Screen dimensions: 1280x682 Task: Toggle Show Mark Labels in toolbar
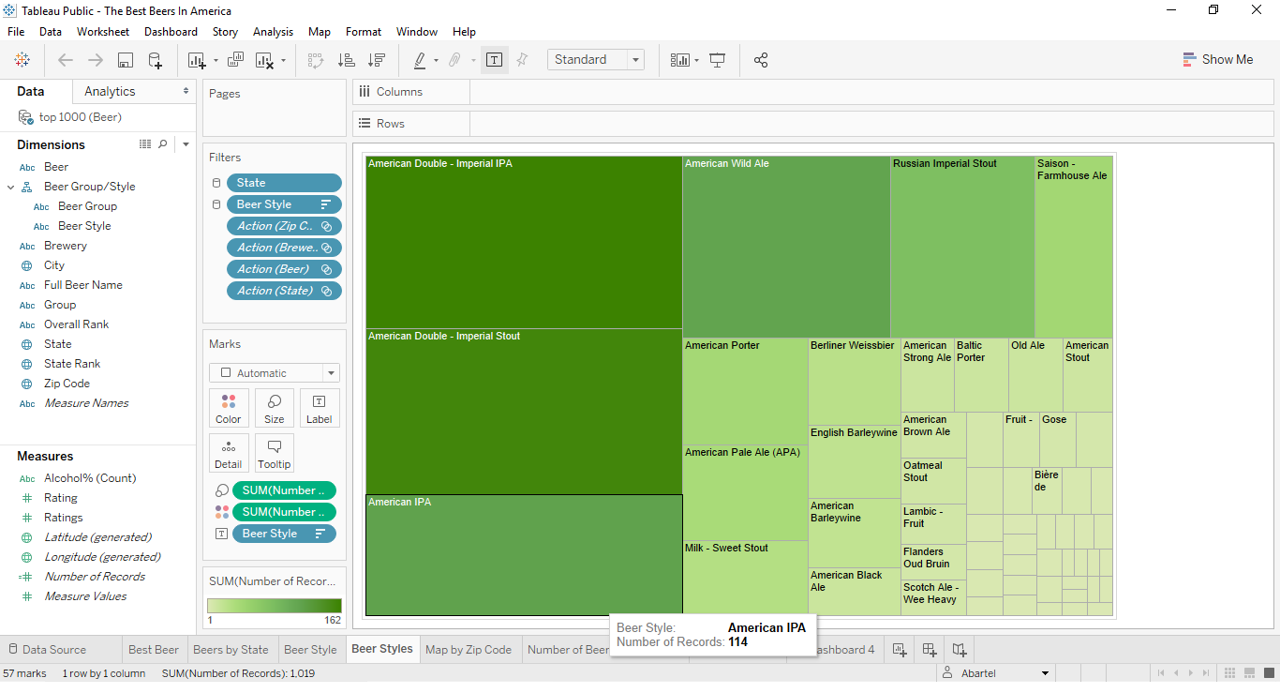494,60
